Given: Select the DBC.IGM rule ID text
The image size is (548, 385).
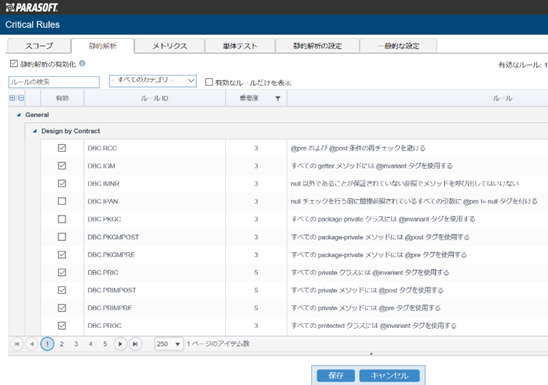Looking at the screenshot, I should [101, 166].
